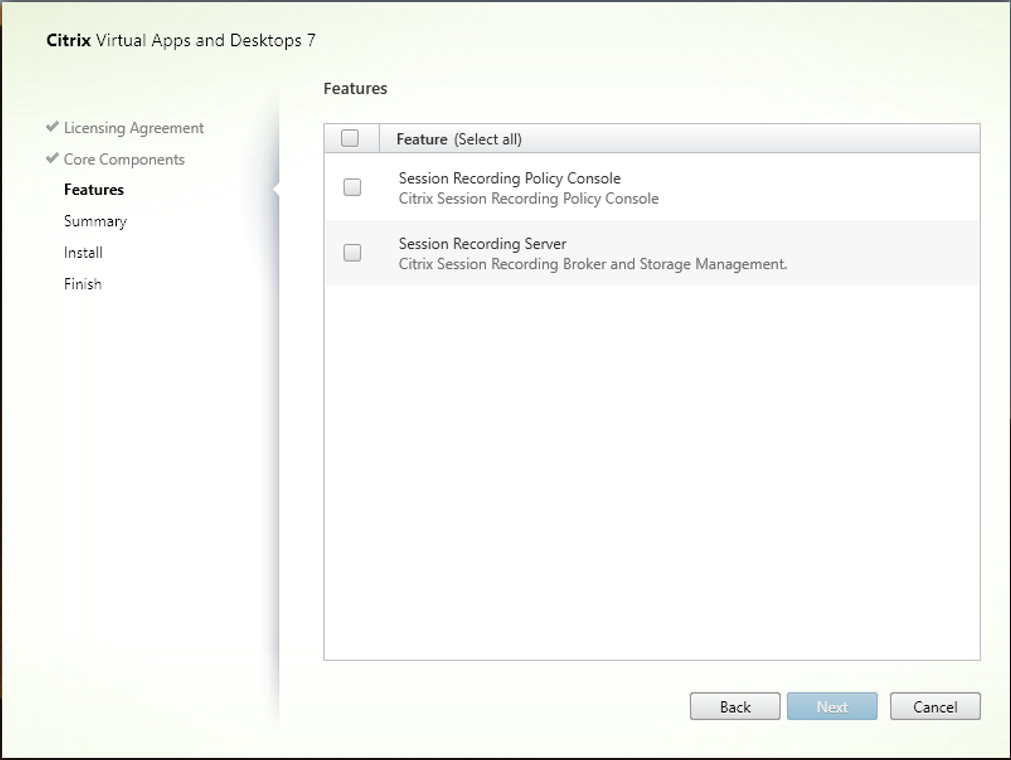Enable the Select all Feature checkbox
Screen dimensions: 1011x760
(351, 138)
